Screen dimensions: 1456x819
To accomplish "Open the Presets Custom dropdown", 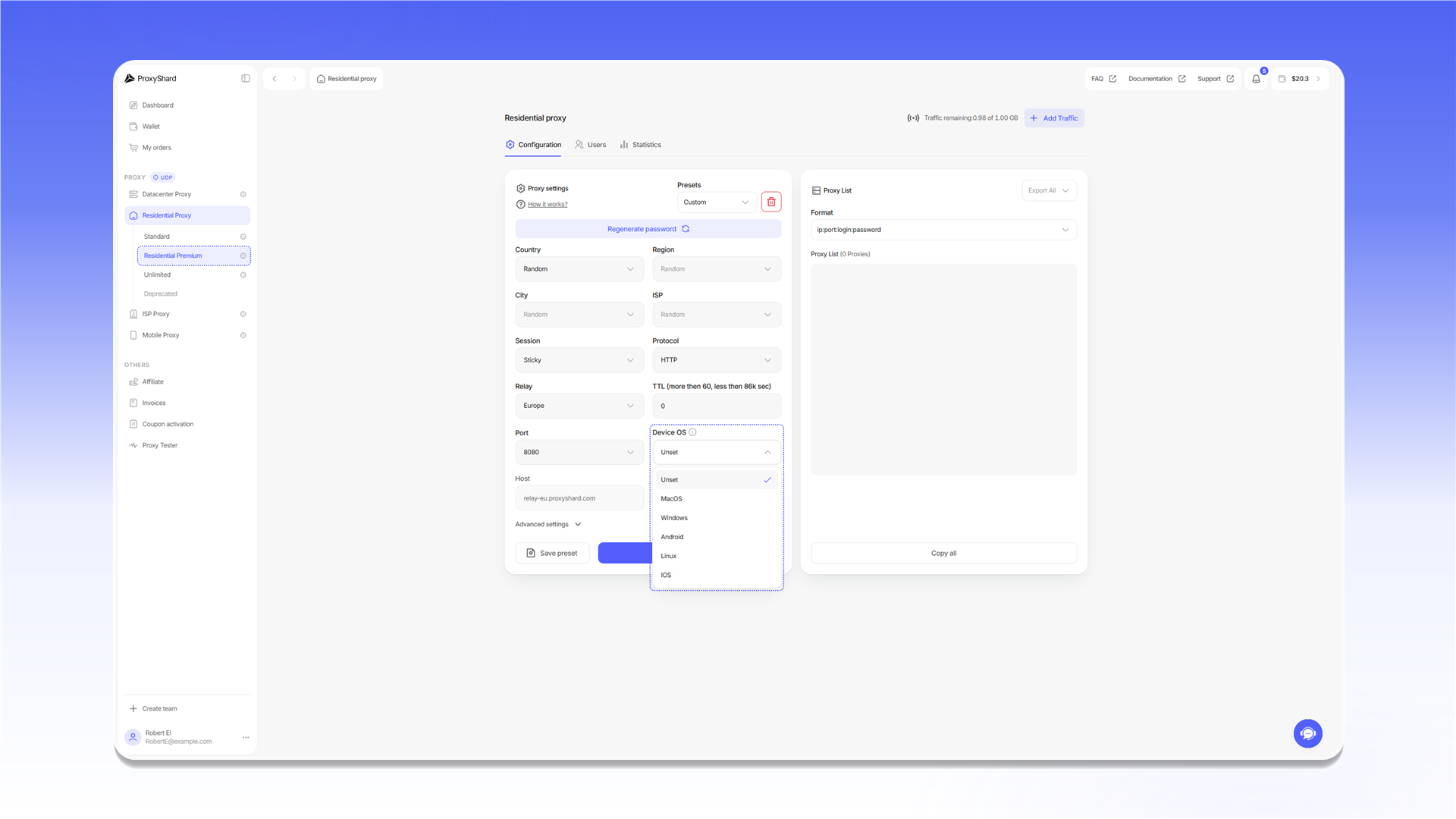I will [716, 202].
